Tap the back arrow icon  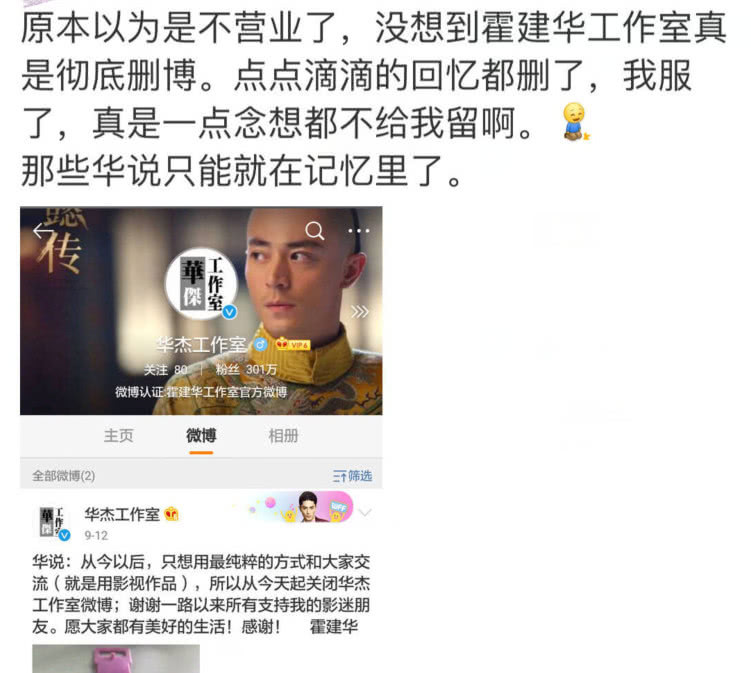(43, 231)
